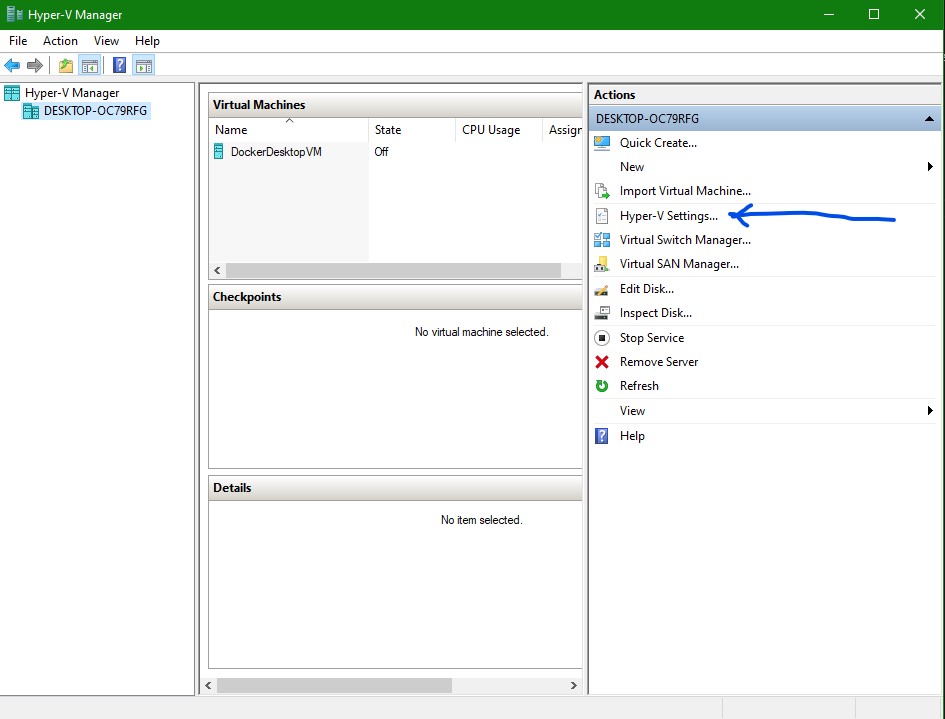Expand the View submenu in Actions
The width and height of the screenshot is (945, 719).
point(930,411)
